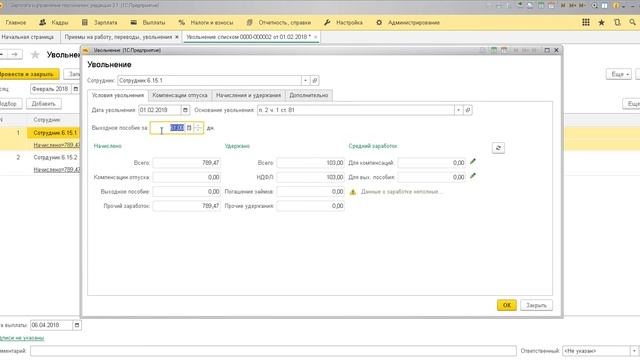Click НДФЛ value 103,00
The width and height of the screenshot is (640, 360).
click(311, 177)
